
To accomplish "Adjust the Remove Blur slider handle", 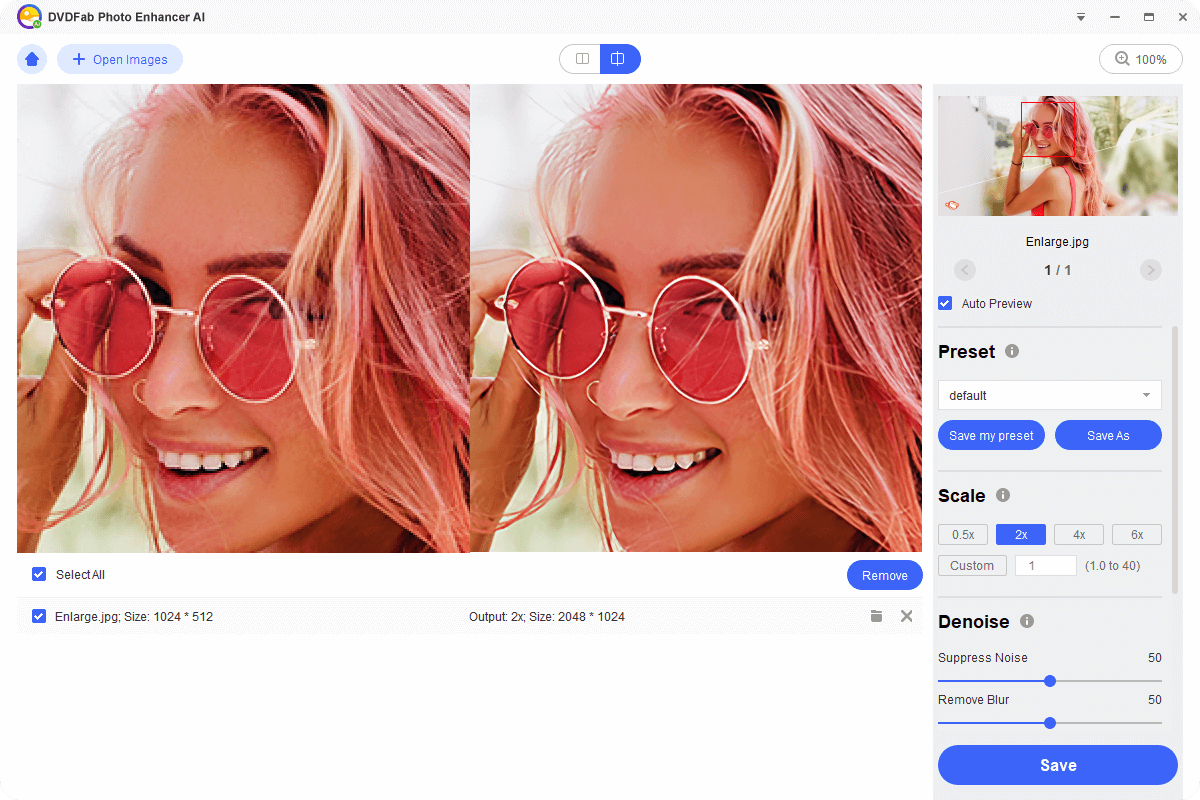I will pyautogui.click(x=1050, y=723).
